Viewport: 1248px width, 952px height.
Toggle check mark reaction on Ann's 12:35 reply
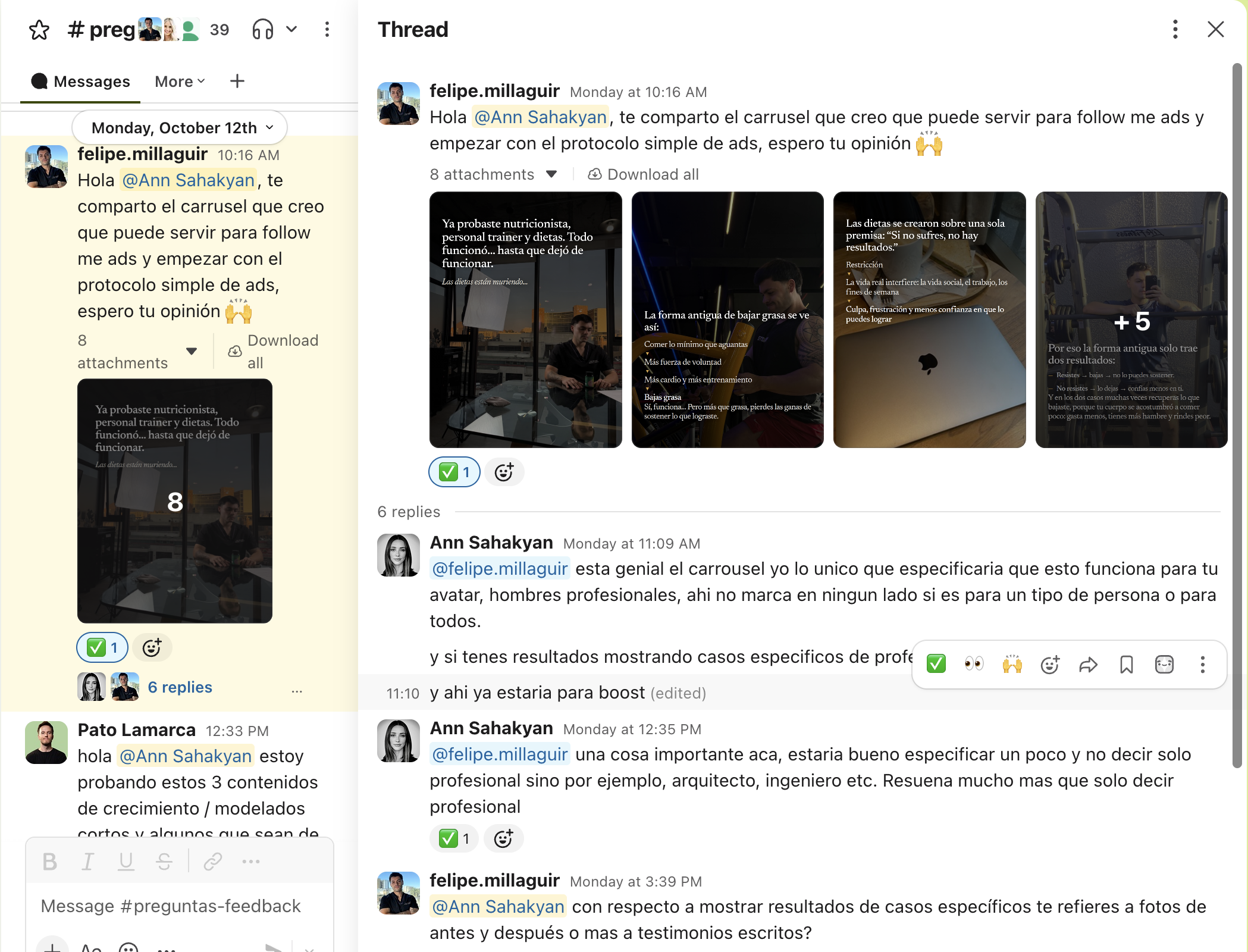pos(454,839)
